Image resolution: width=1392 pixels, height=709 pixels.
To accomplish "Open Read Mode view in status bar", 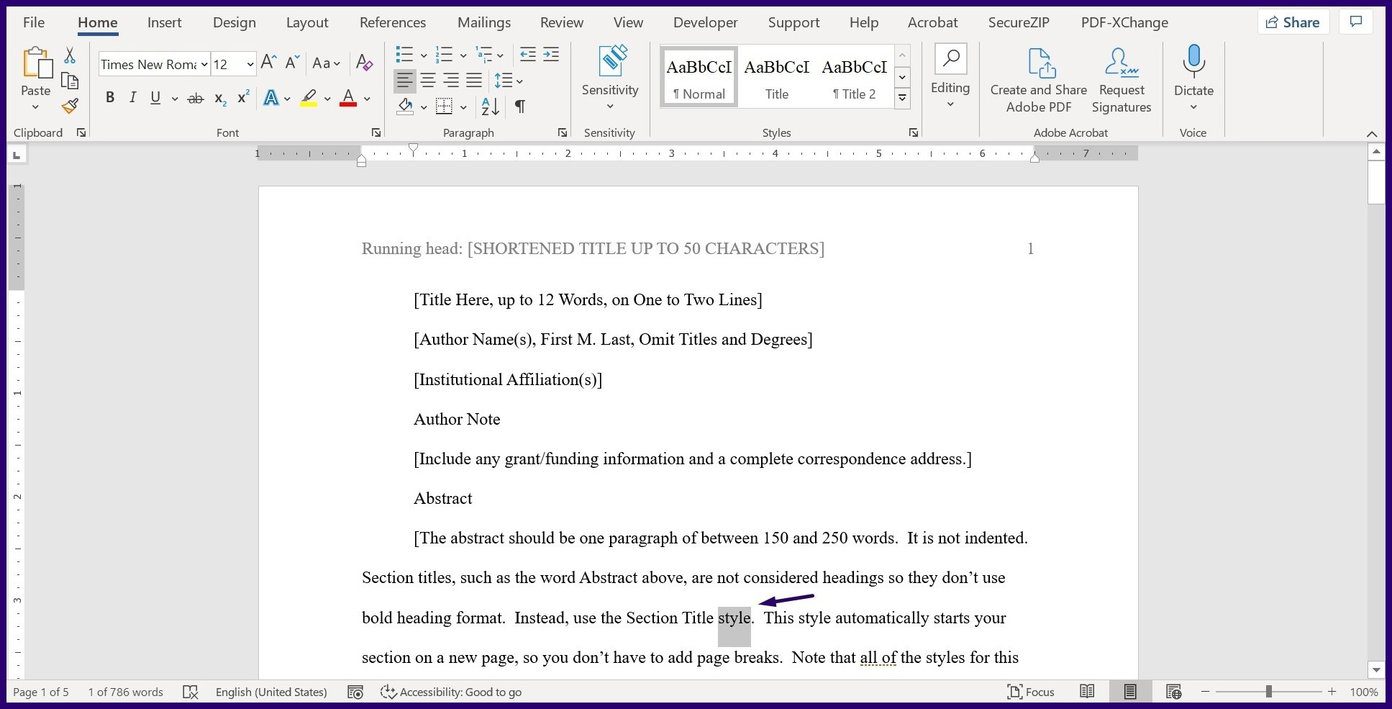I will coord(1087,692).
